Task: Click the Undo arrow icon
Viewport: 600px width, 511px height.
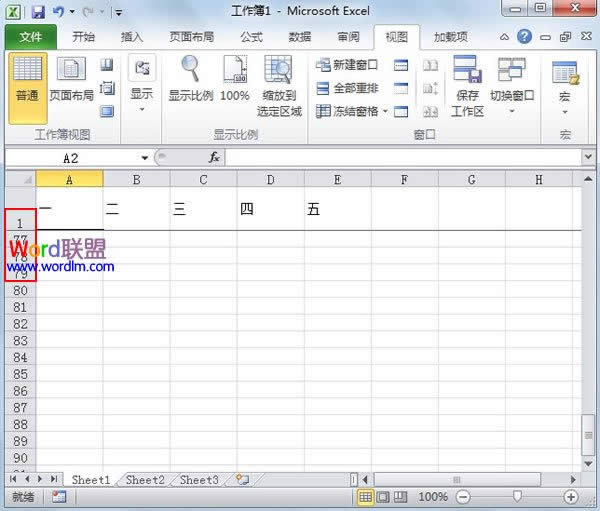Action: (x=59, y=12)
